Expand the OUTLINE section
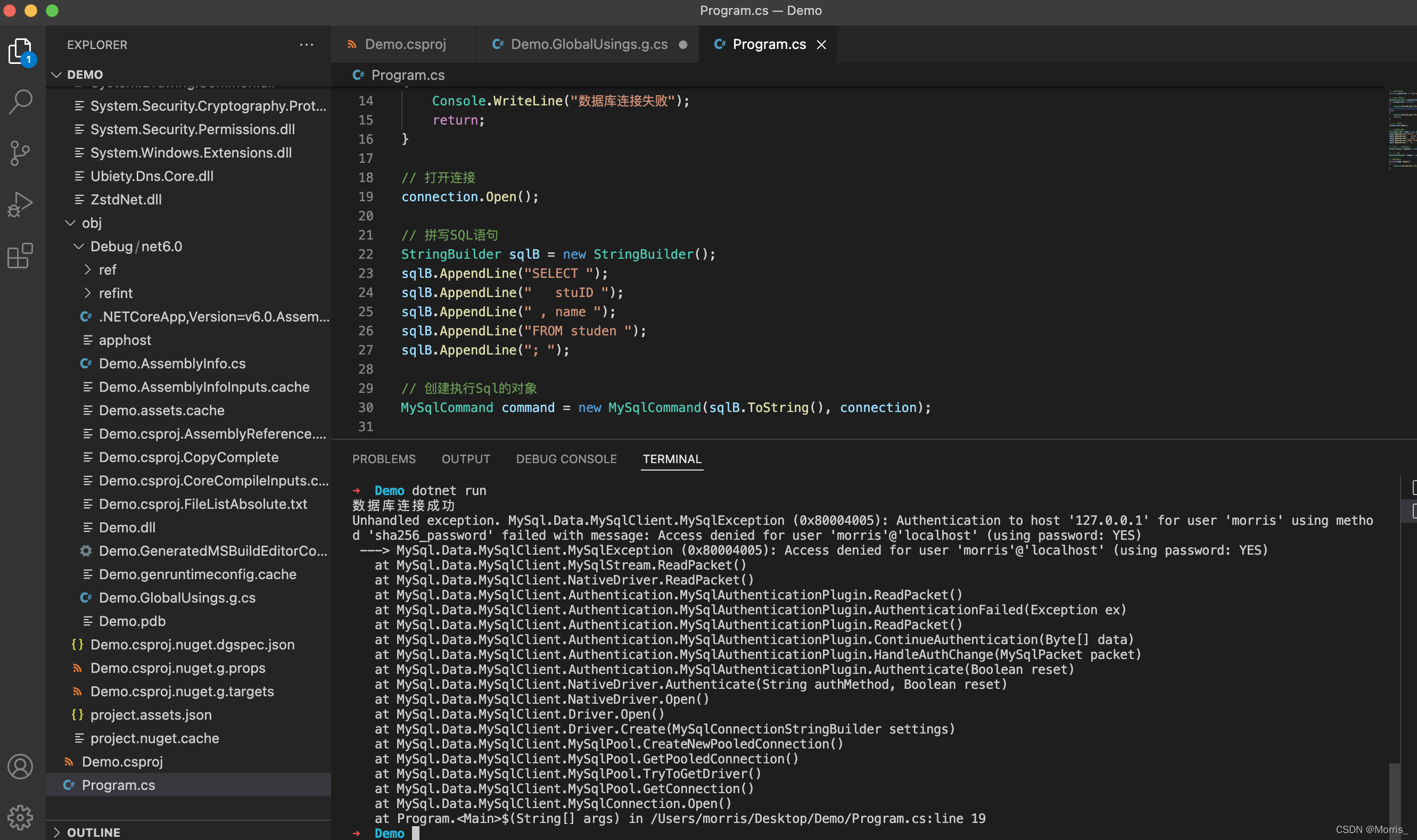The image size is (1417, 840). tap(56, 832)
